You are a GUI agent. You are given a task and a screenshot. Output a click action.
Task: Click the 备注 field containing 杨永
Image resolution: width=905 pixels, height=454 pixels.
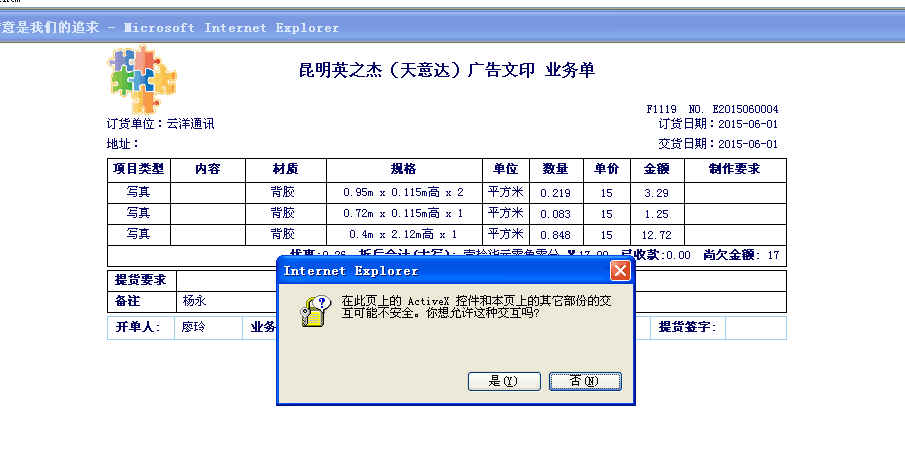point(194,301)
